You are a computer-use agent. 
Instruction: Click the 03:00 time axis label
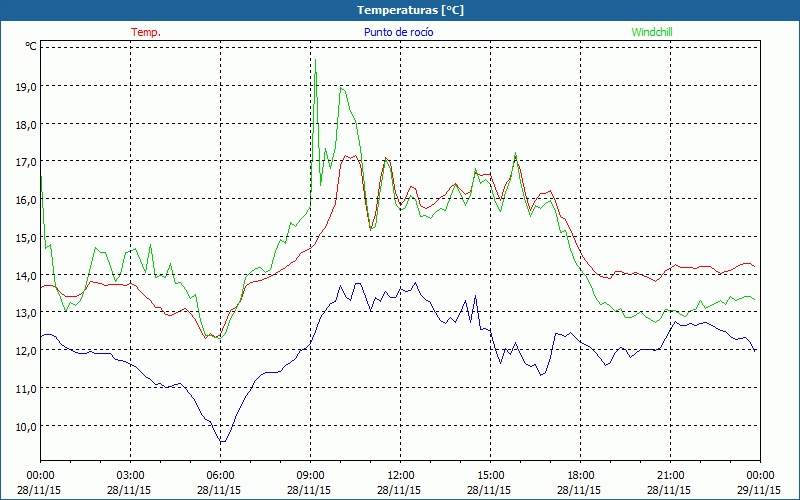[131, 475]
